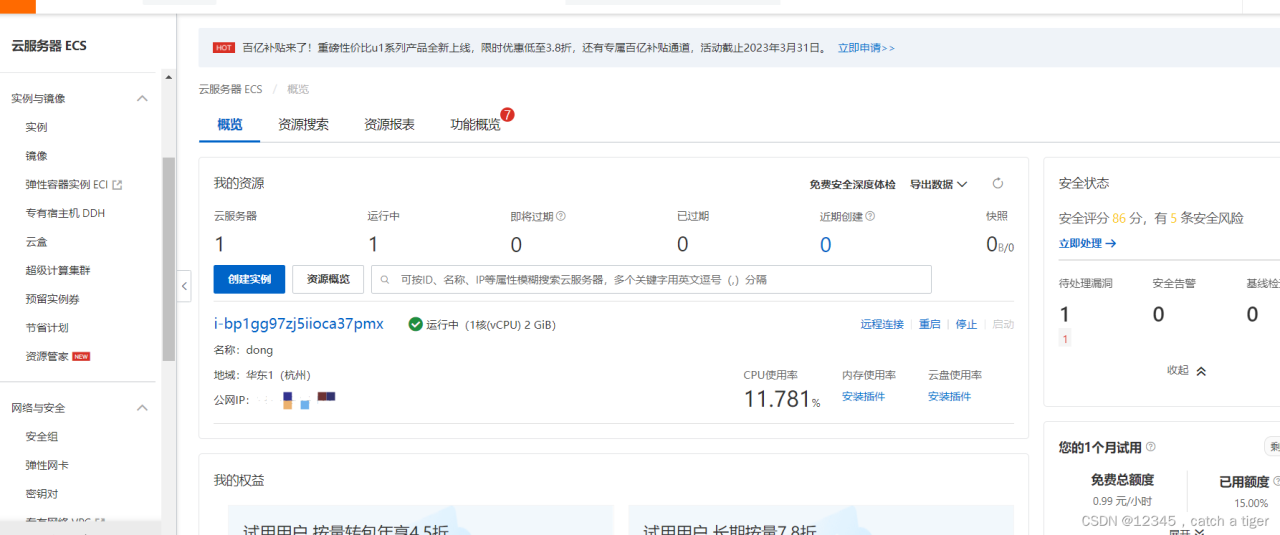Screen dimensions: 1280x535
Task: Click the green running status icon
Action: pyautogui.click(x=415, y=324)
